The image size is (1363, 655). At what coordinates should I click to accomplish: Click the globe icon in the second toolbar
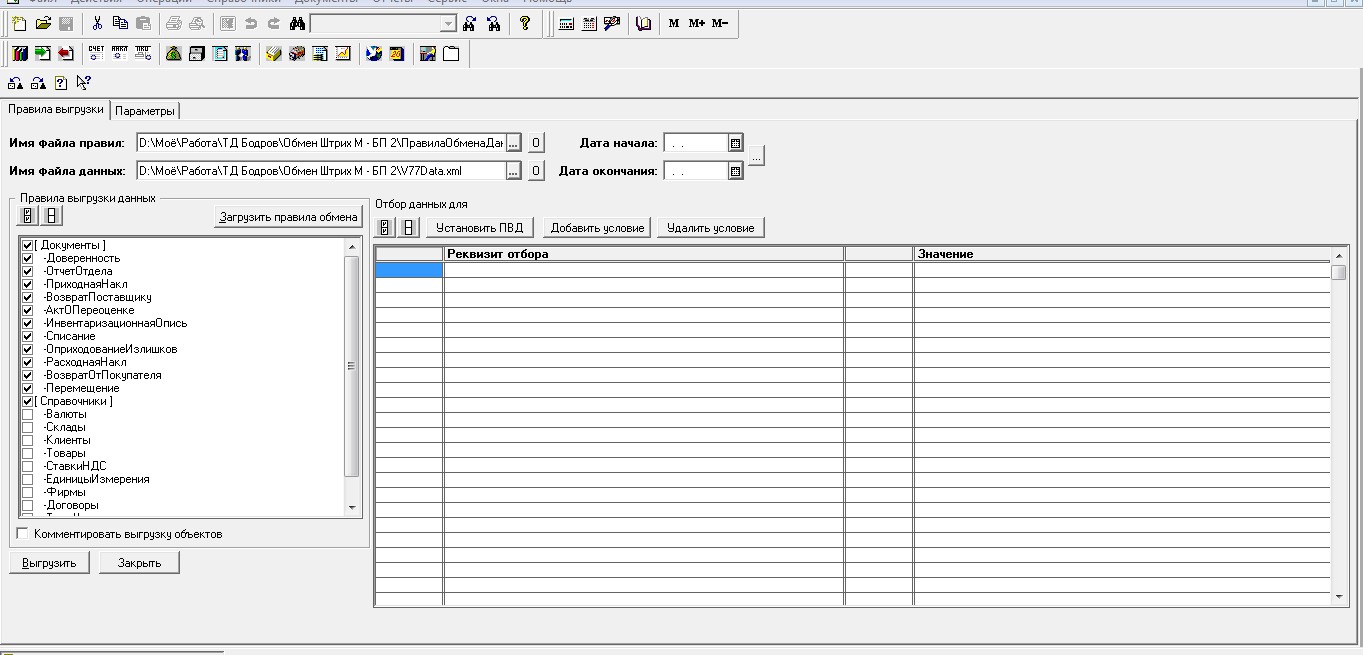pyautogui.click(x=374, y=54)
